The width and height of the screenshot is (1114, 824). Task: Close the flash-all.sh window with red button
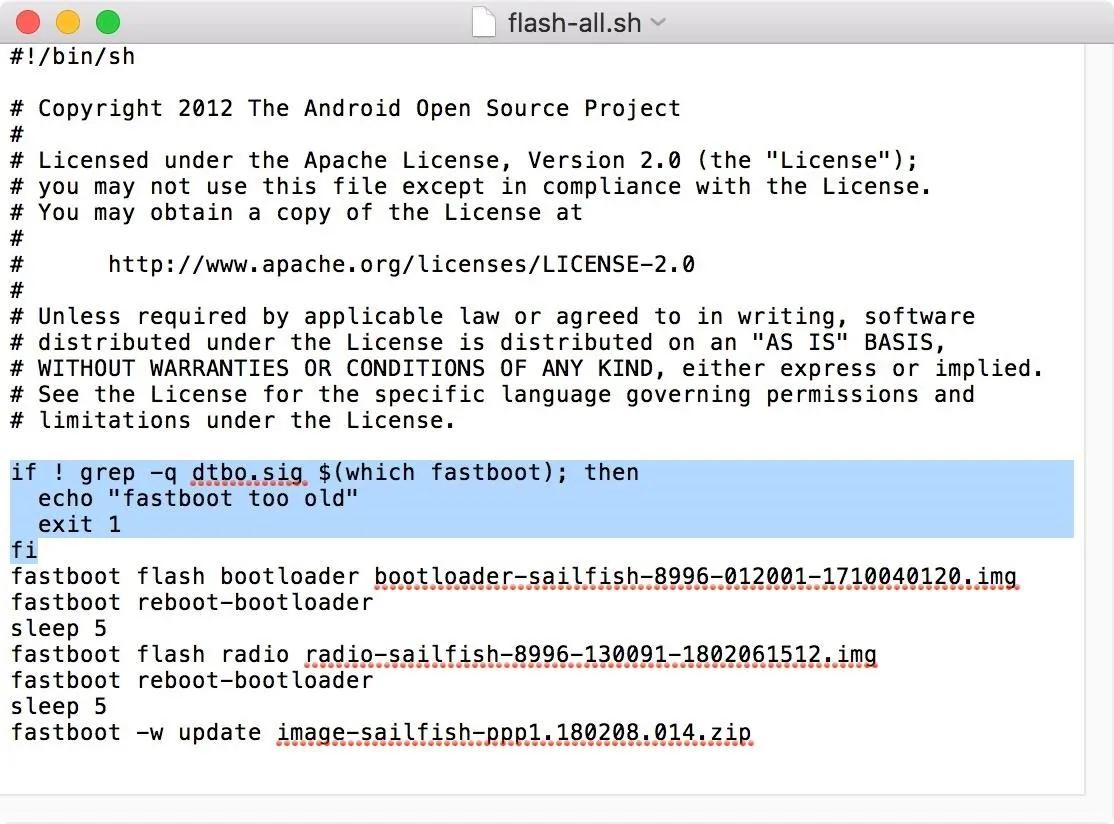(28, 22)
